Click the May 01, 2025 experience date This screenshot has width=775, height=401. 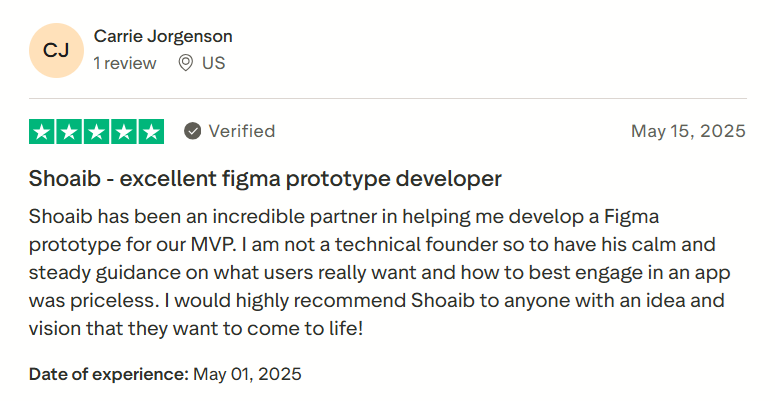click(247, 374)
